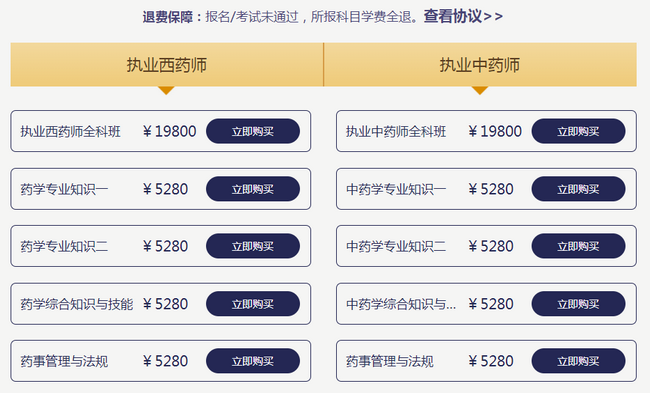650x393 pixels.
Task: Purchase 药学专业知识一 via 立即购买
Action: point(253,189)
